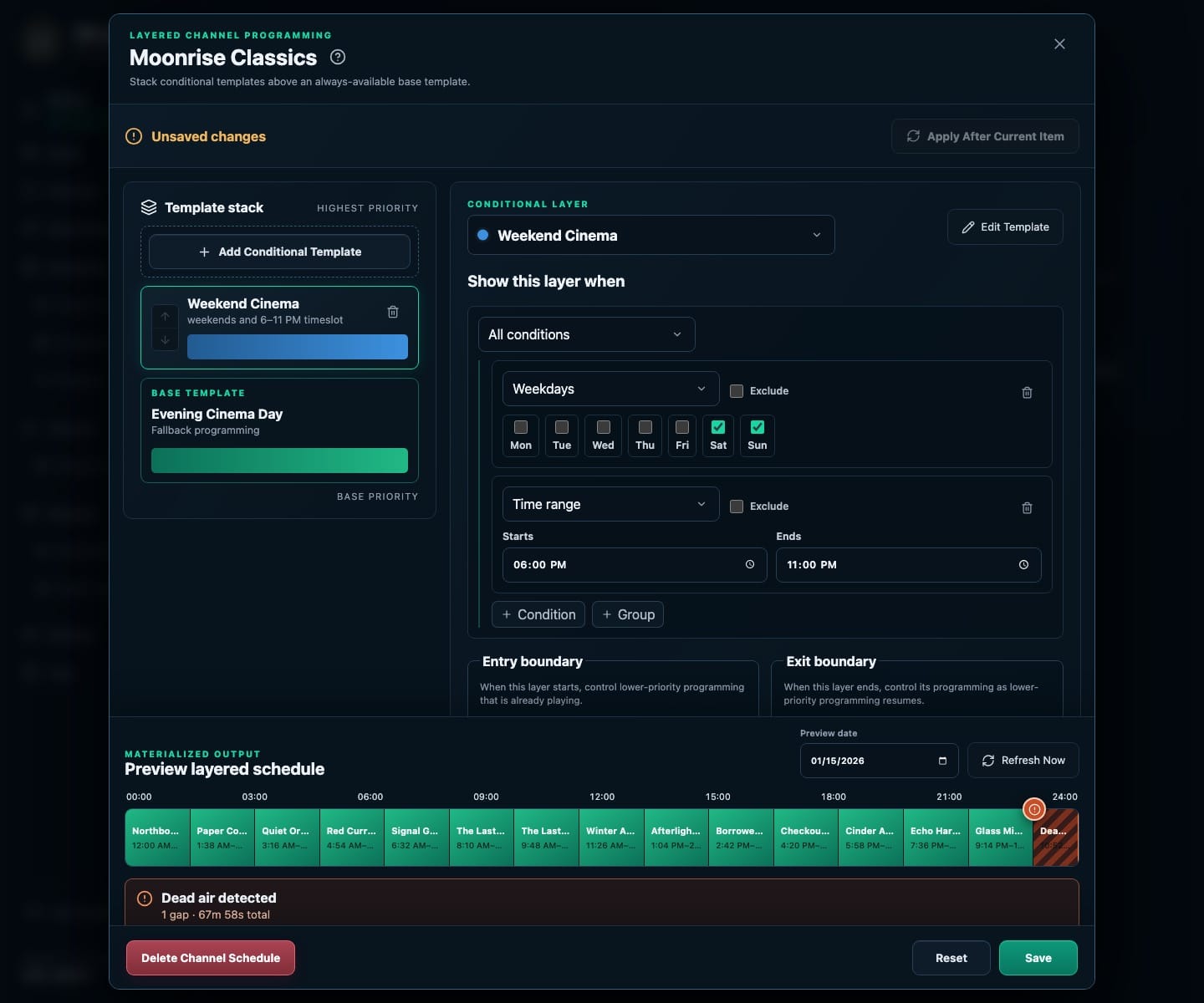Image resolution: width=1204 pixels, height=1003 pixels.
Task: Toggle Wednesday checkbox
Action: click(604, 427)
